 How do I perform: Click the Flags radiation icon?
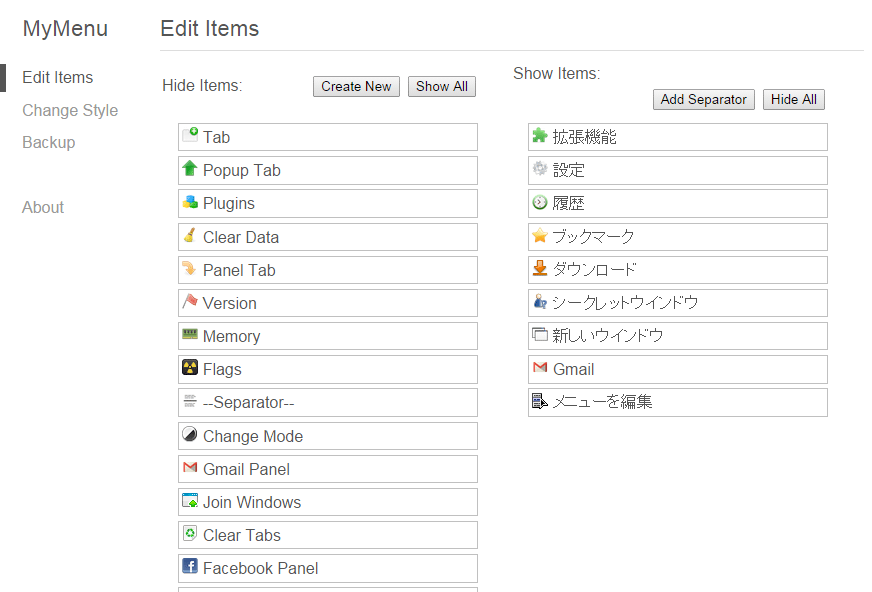click(190, 367)
